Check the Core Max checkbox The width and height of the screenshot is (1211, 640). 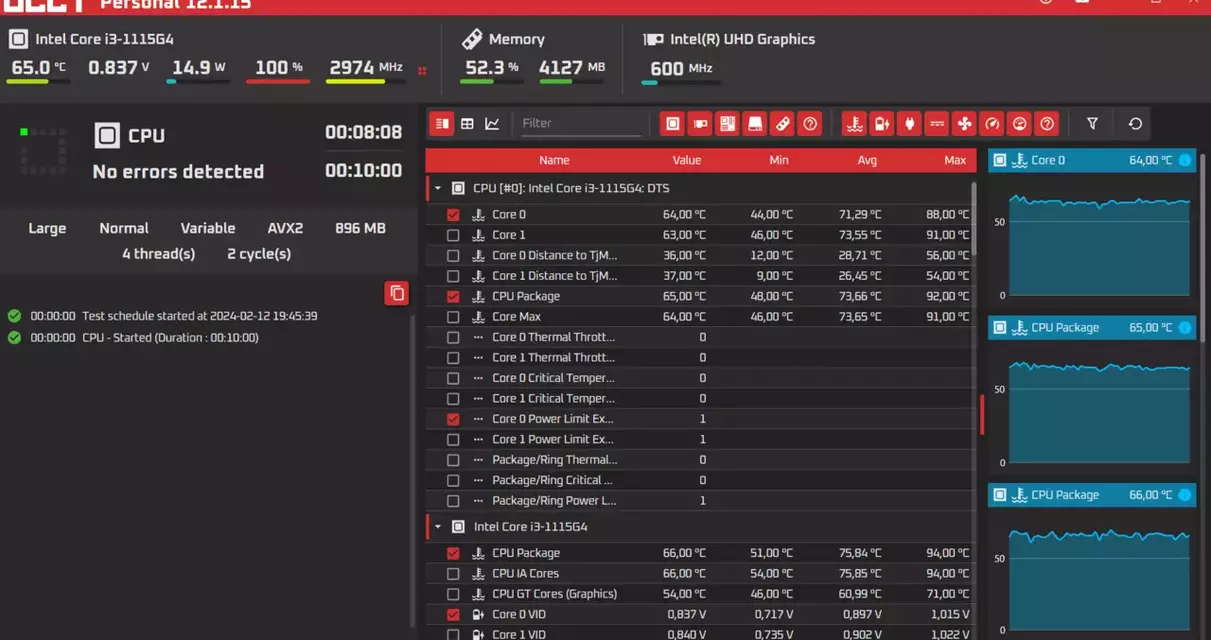tap(453, 317)
